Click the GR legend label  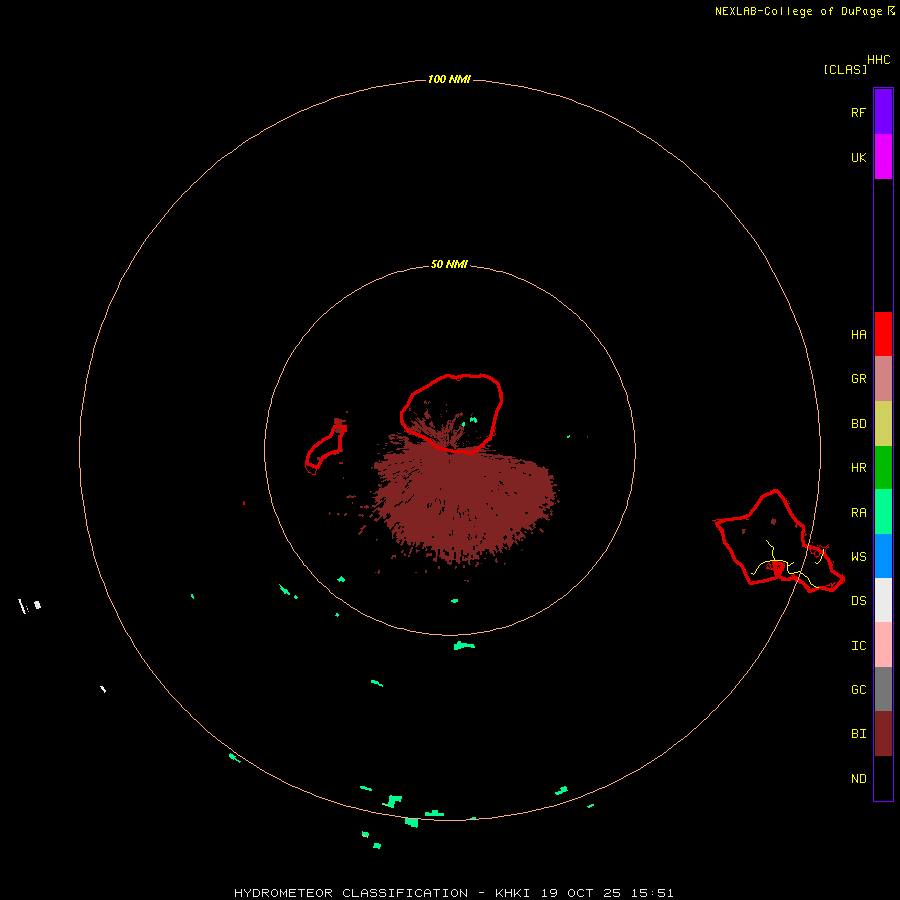point(858,379)
